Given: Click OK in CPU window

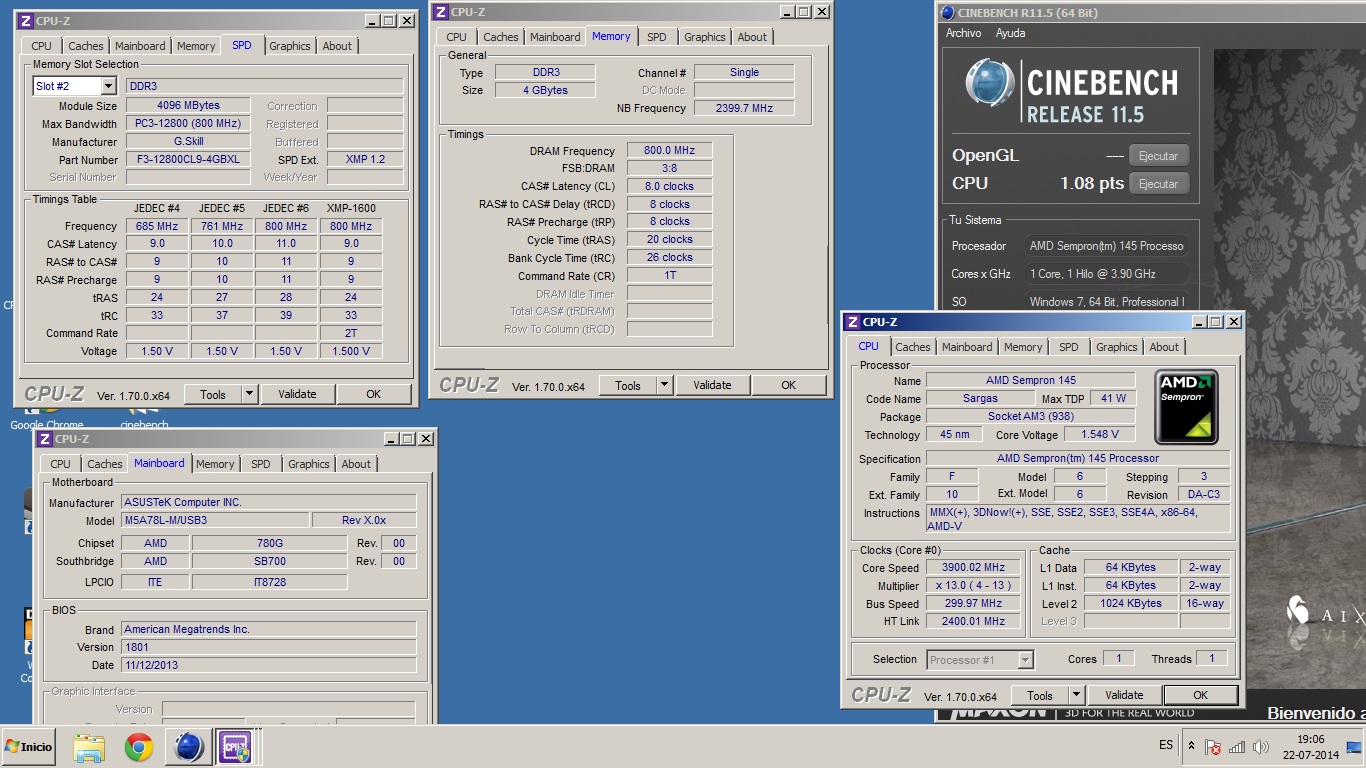Looking at the screenshot, I should click(1200, 695).
